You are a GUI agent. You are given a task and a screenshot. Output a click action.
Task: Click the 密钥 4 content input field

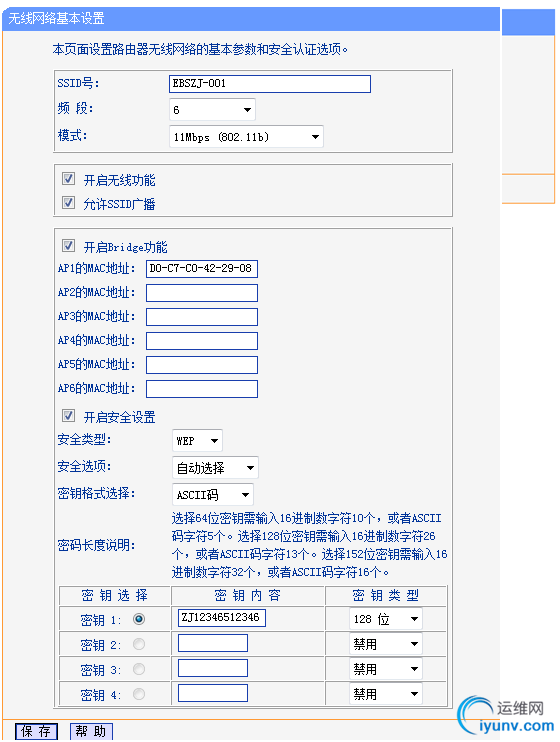click(x=213, y=693)
